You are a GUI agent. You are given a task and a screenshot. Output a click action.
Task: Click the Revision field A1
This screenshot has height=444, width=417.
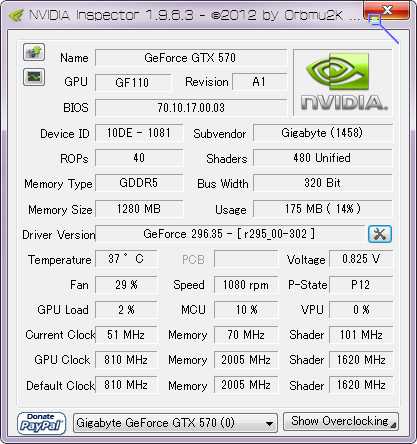[259, 82]
